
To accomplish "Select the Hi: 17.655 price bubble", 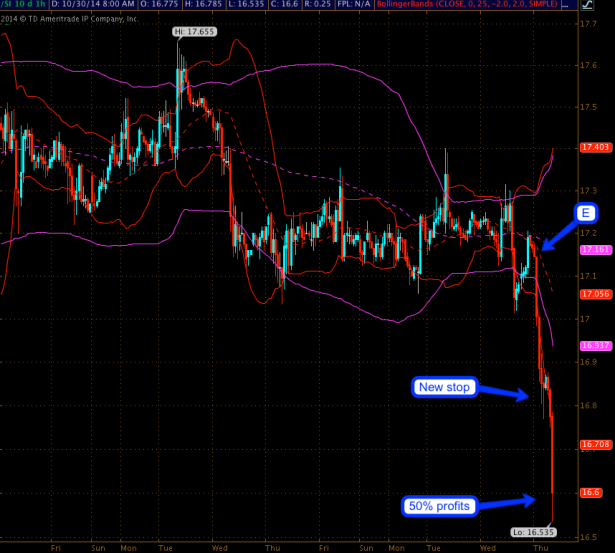I will click(193, 33).
